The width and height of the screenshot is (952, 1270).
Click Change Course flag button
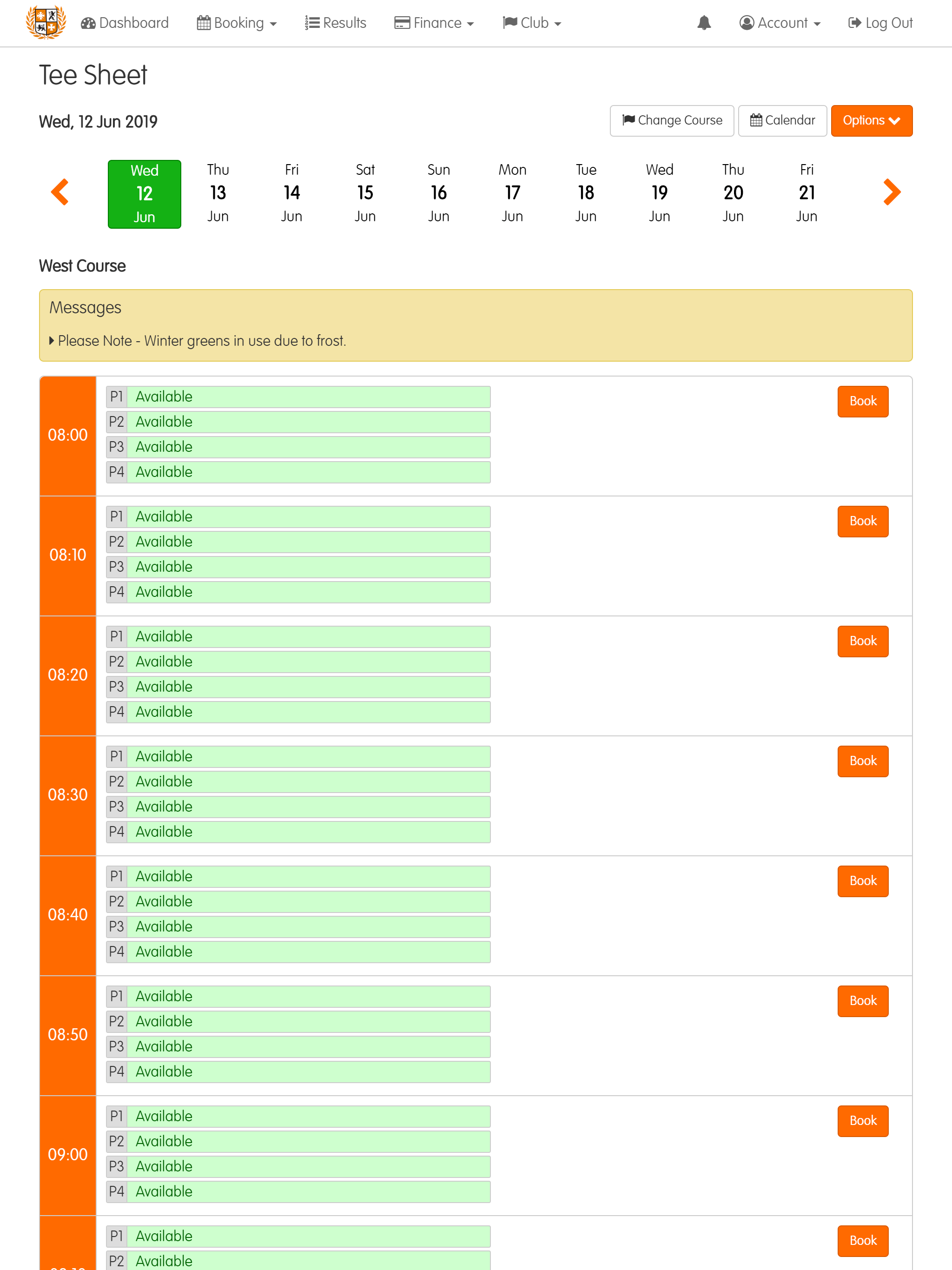[672, 120]
